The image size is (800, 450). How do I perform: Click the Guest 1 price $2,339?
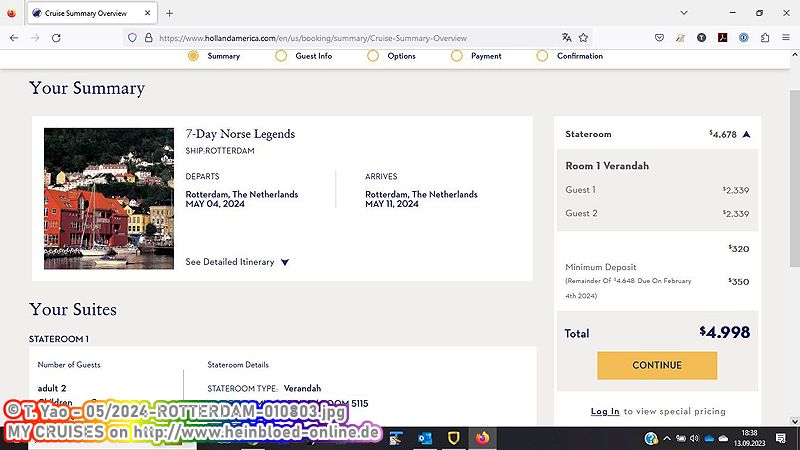[736, 190]
